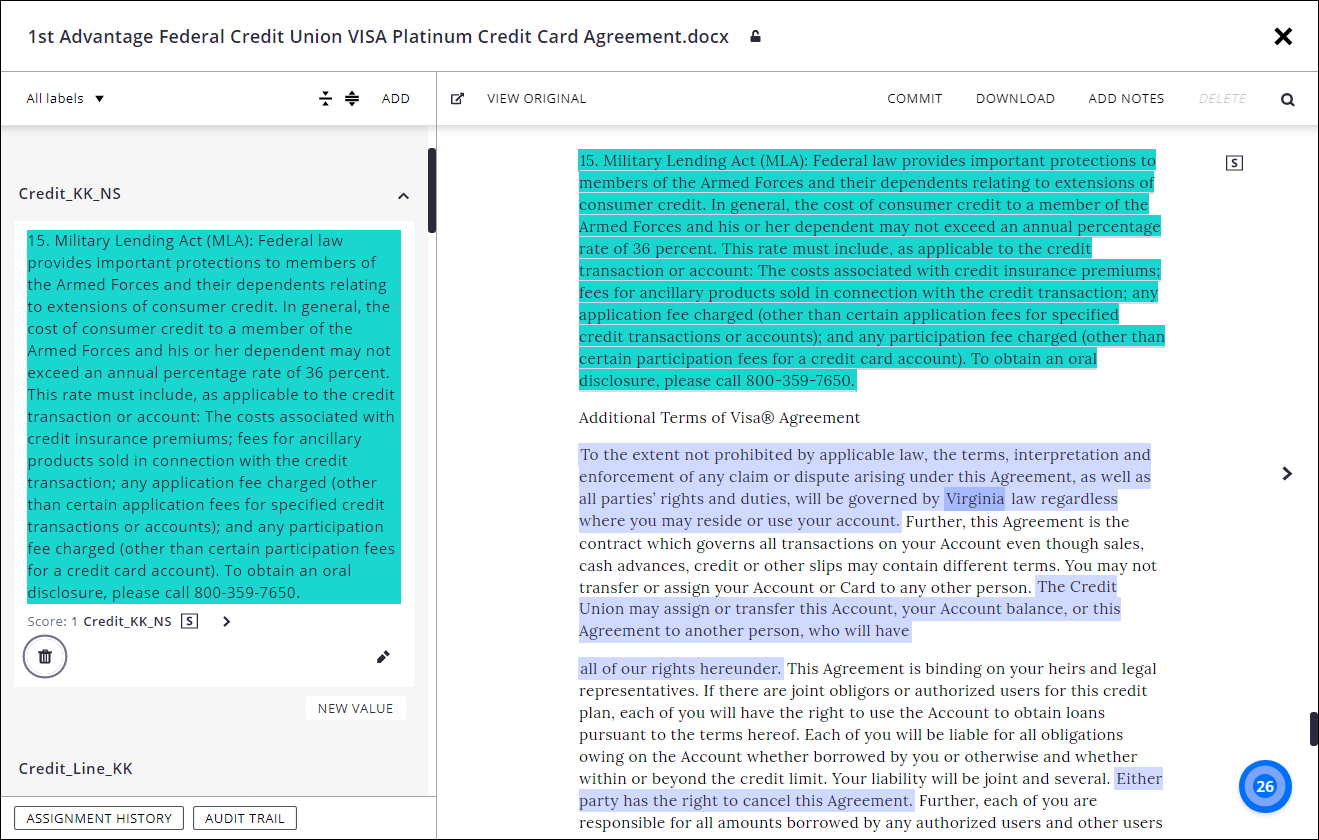Click the blue 26 notification badge
Viewport: 1319px width, 840px height.
point(1265,786)
